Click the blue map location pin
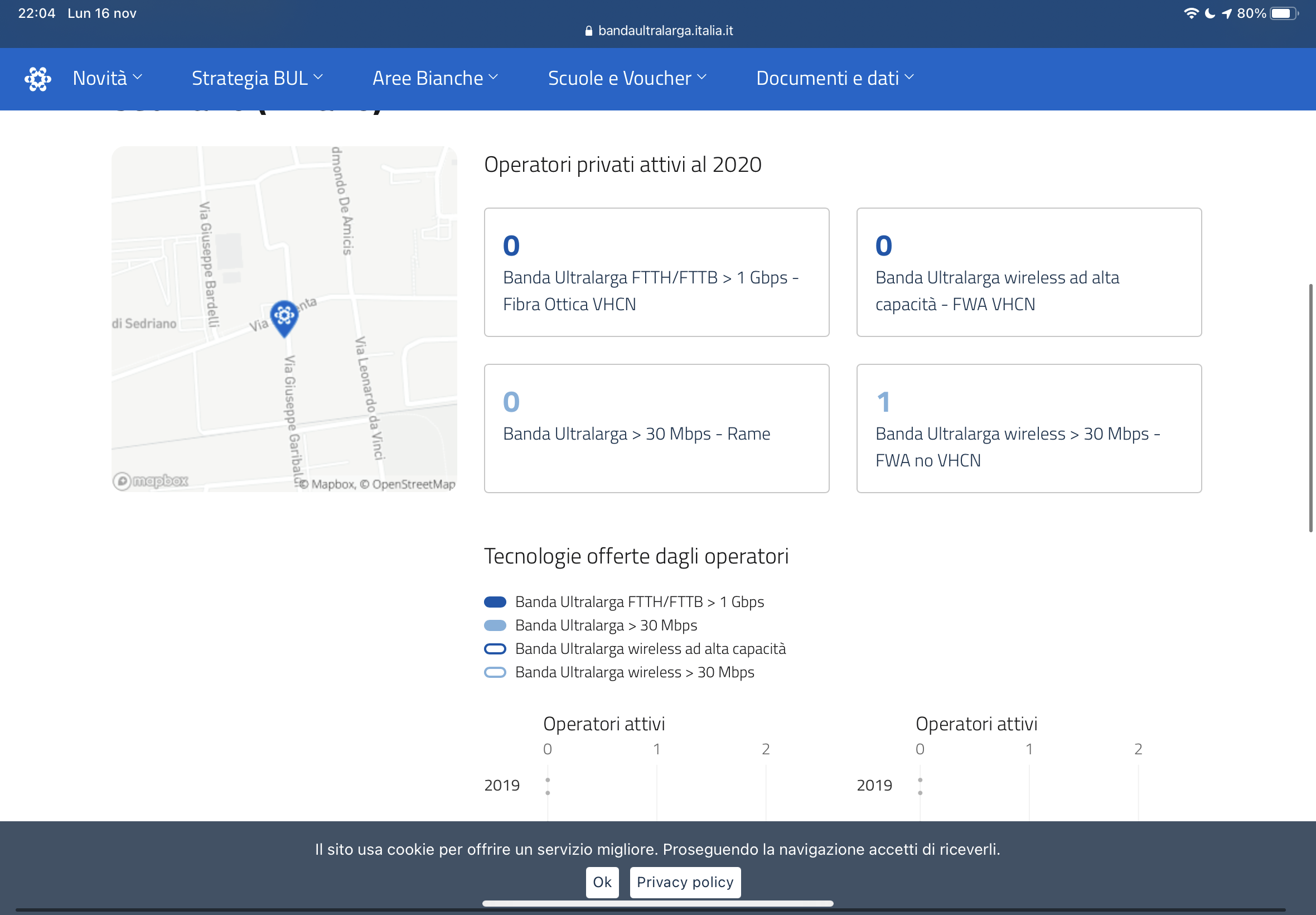 pos(284,317)
